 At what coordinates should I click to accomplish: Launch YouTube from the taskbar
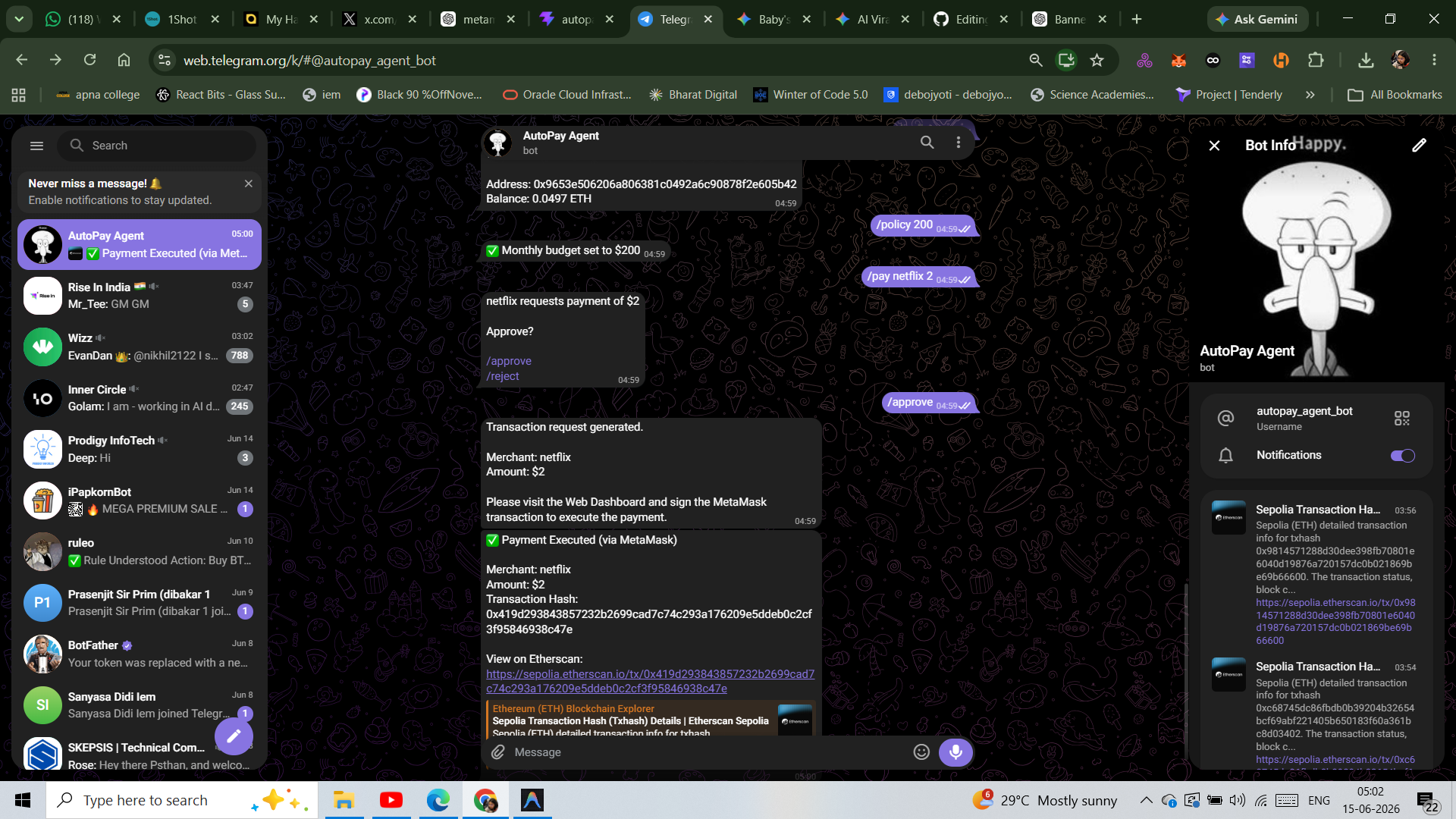(391, 800)
